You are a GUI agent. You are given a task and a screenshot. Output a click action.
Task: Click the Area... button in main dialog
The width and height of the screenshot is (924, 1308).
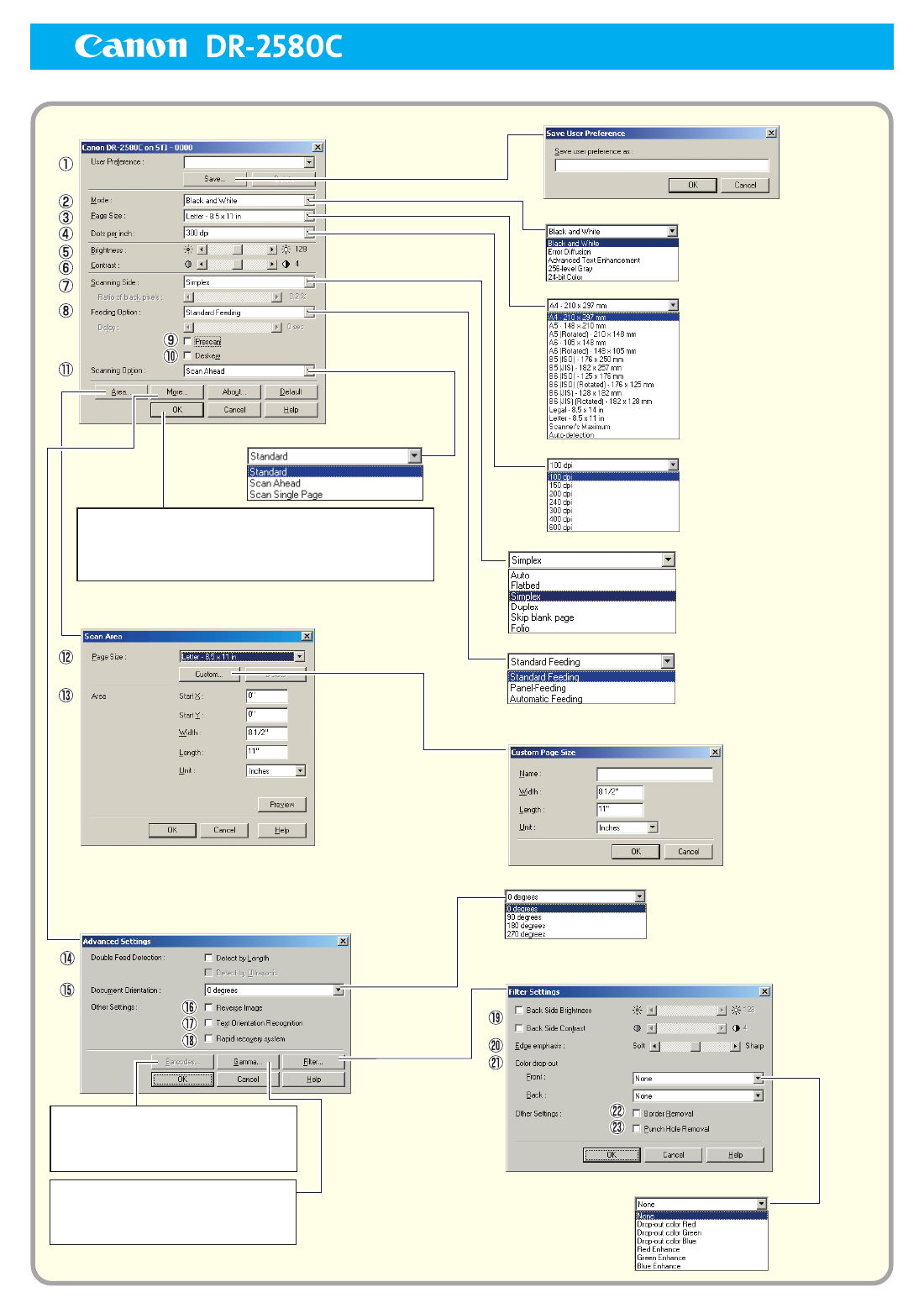(119, 392)
